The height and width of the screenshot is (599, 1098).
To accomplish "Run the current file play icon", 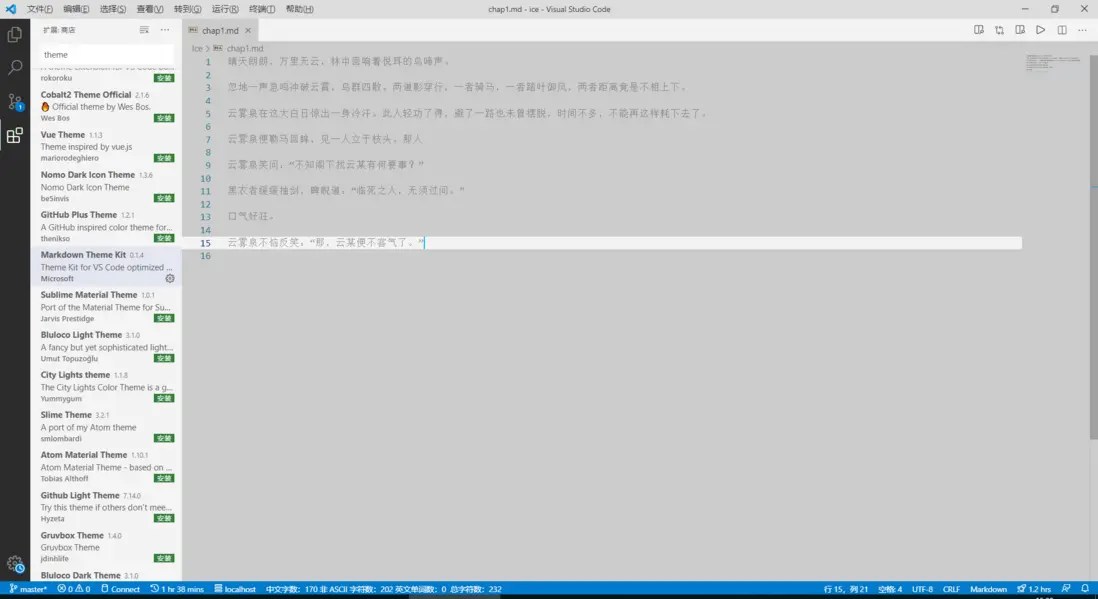I will pos(1041,30).
